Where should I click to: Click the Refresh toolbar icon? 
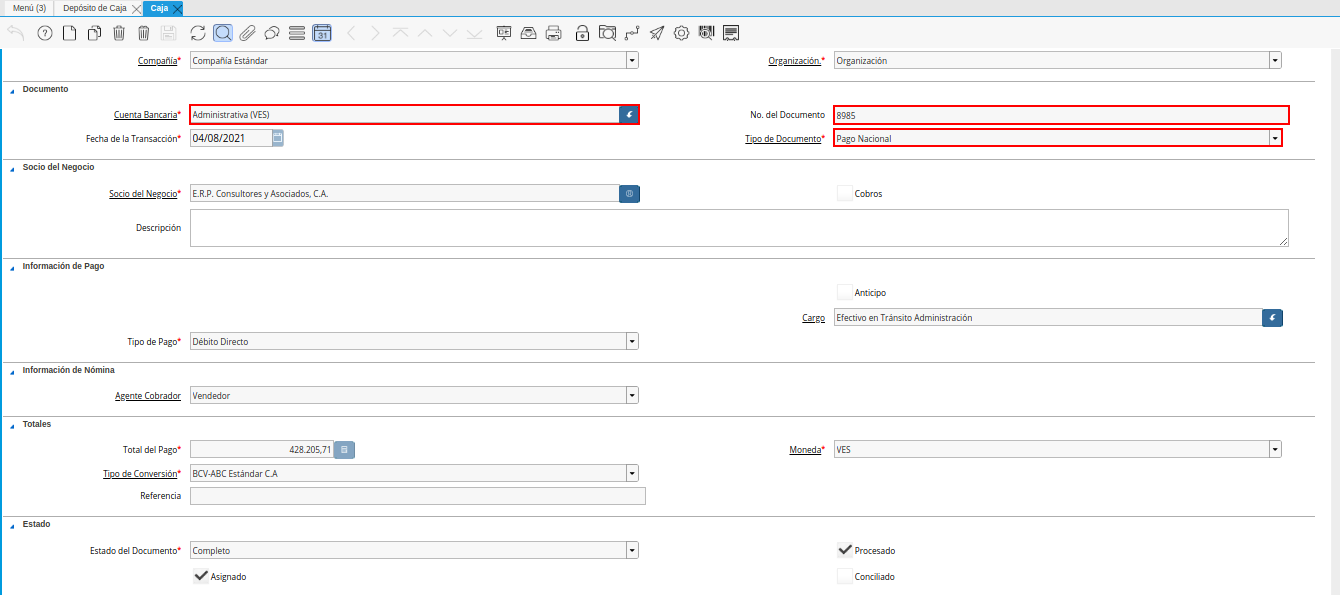pos(198,33)
